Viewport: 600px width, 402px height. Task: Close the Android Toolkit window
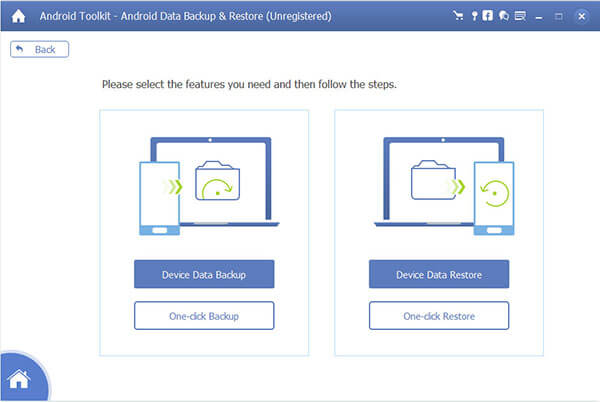pyautogui.click(x=582, y=16)
